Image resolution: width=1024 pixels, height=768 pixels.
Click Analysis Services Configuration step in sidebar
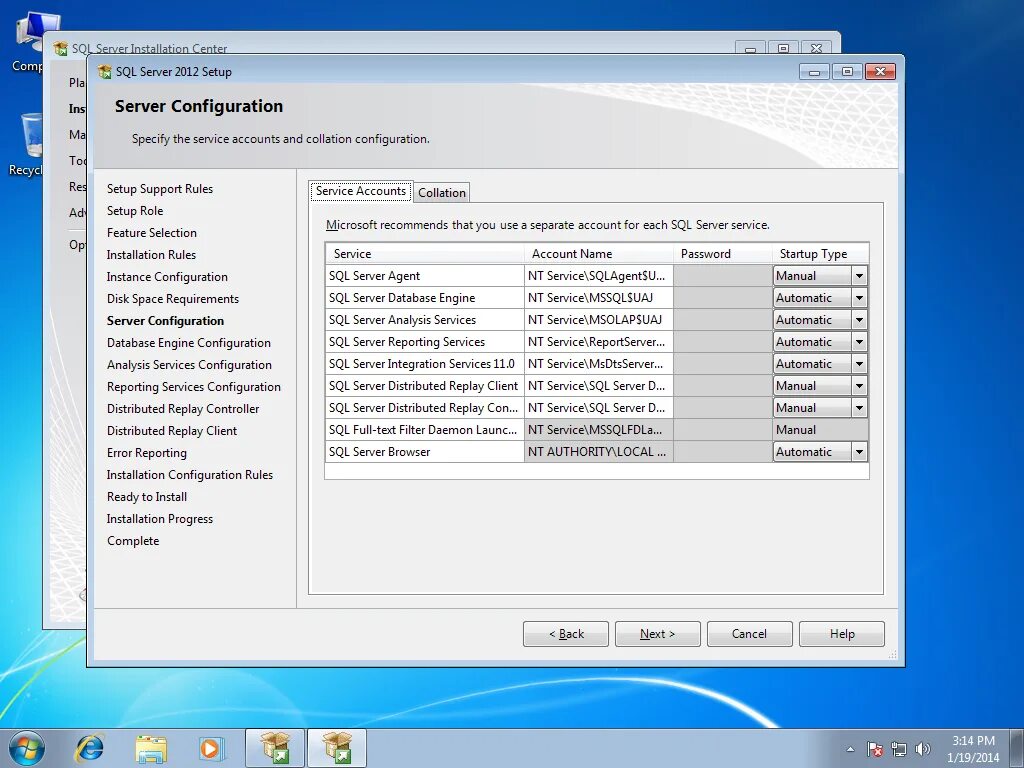[189, 365]
